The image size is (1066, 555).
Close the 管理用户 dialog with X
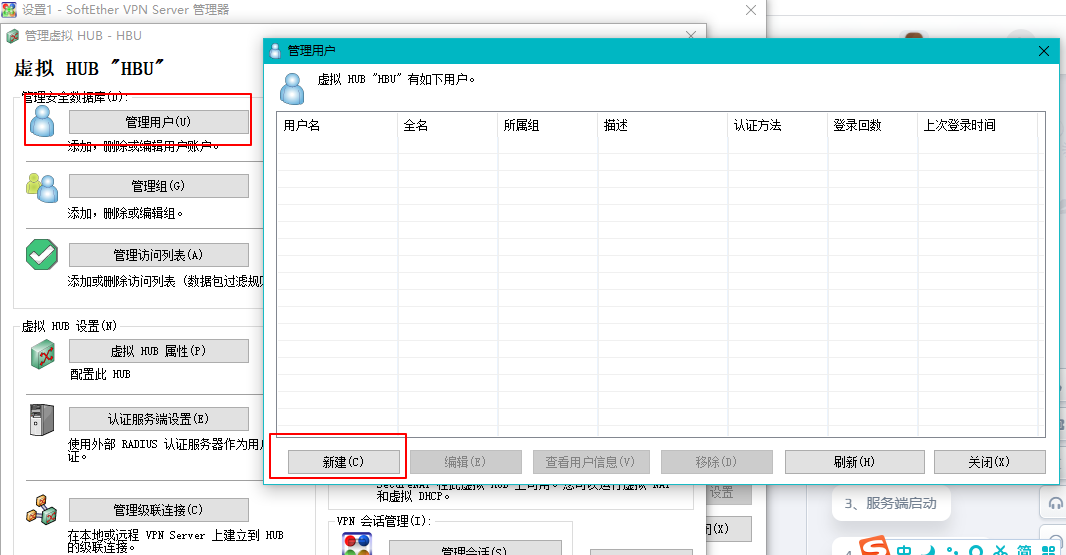click(1044, 51)
